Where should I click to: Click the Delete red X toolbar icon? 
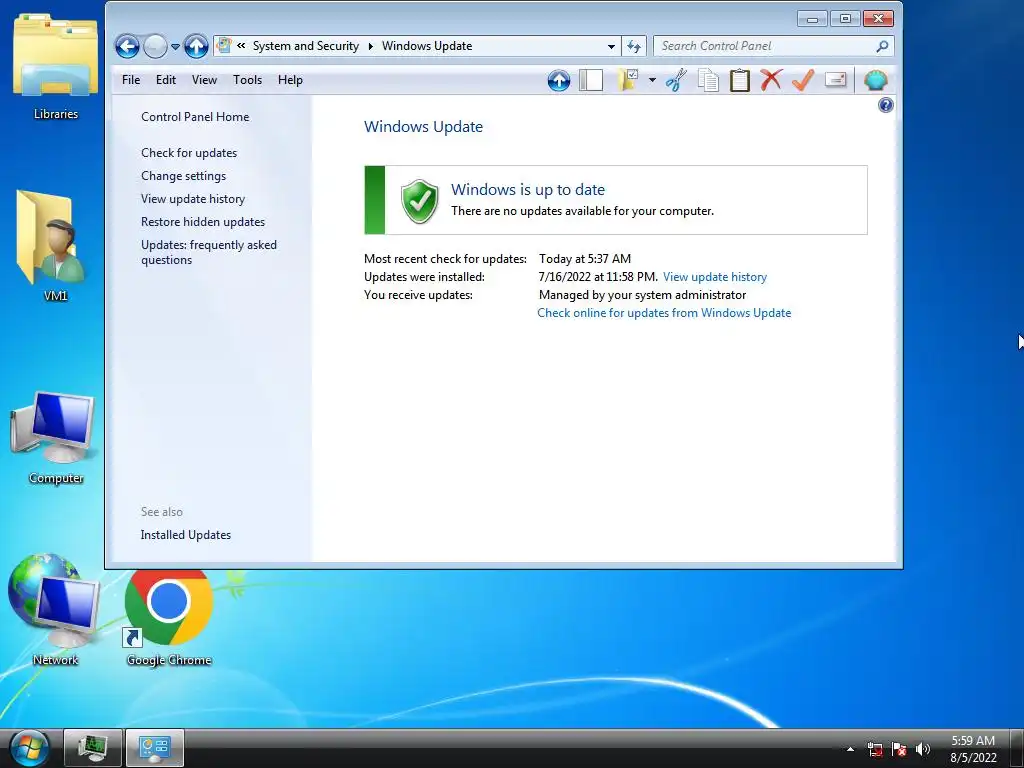(771, 80)
